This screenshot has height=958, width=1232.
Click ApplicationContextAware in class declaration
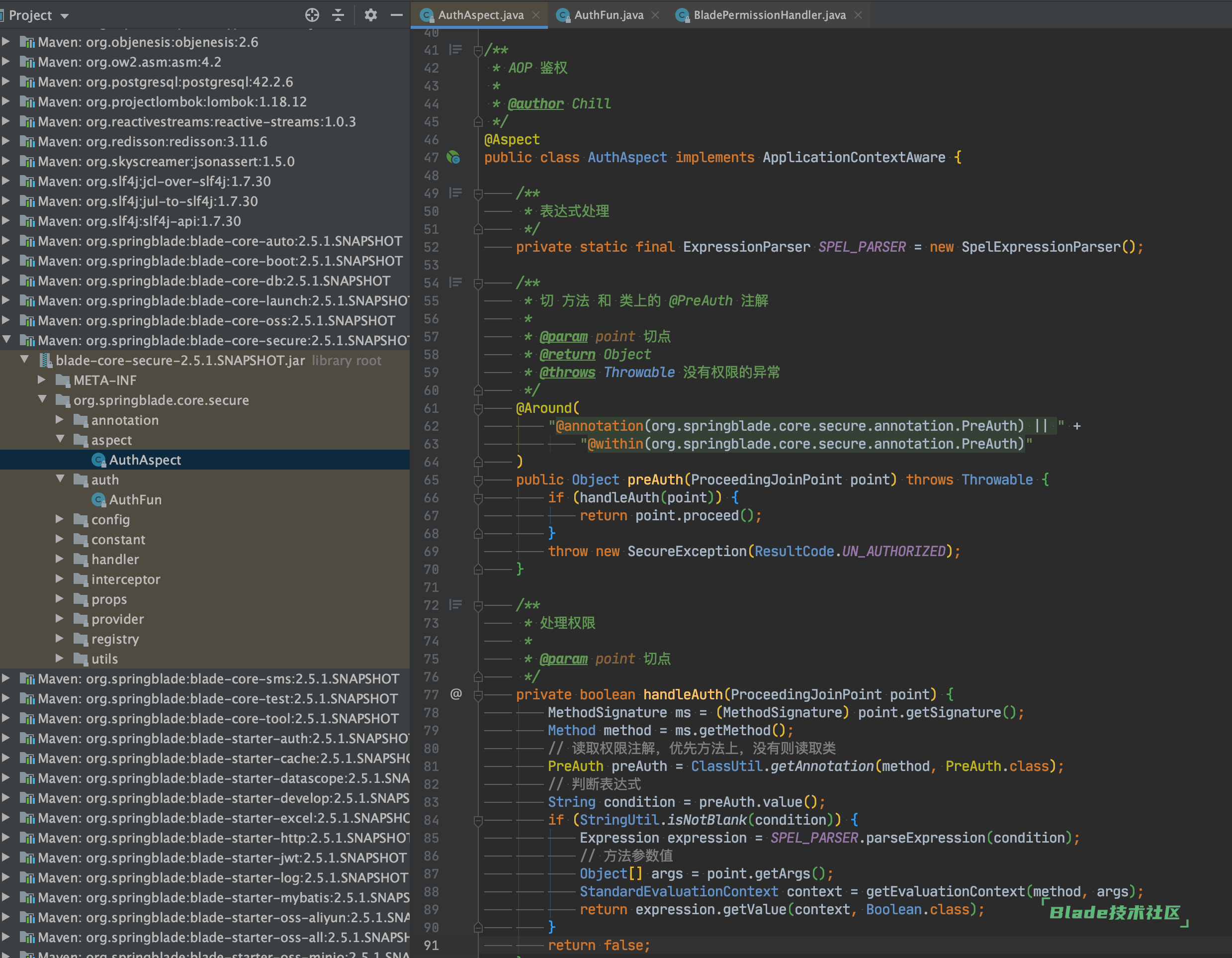(854, 158)
